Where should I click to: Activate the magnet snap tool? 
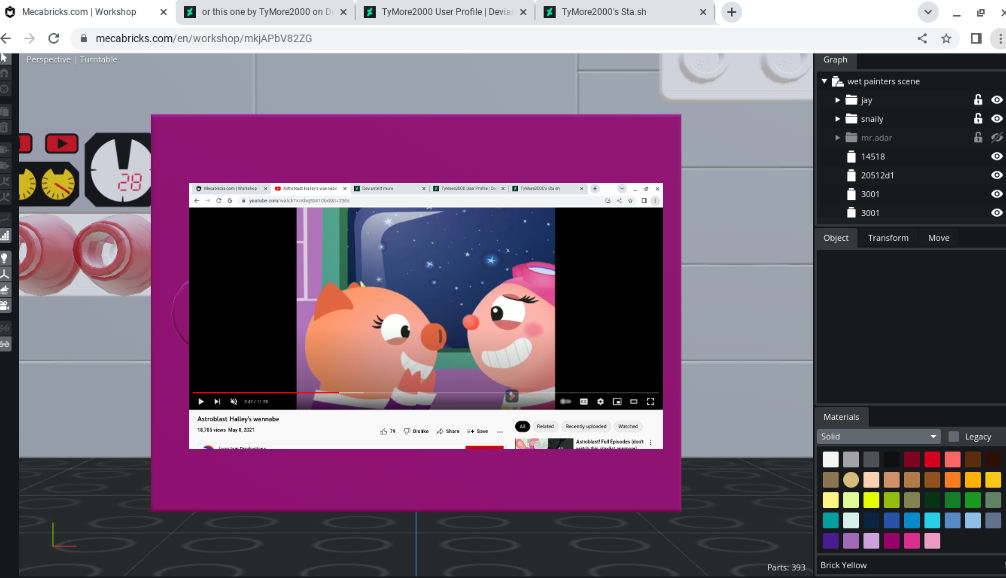pyautogui.click(x=4, y=73)
